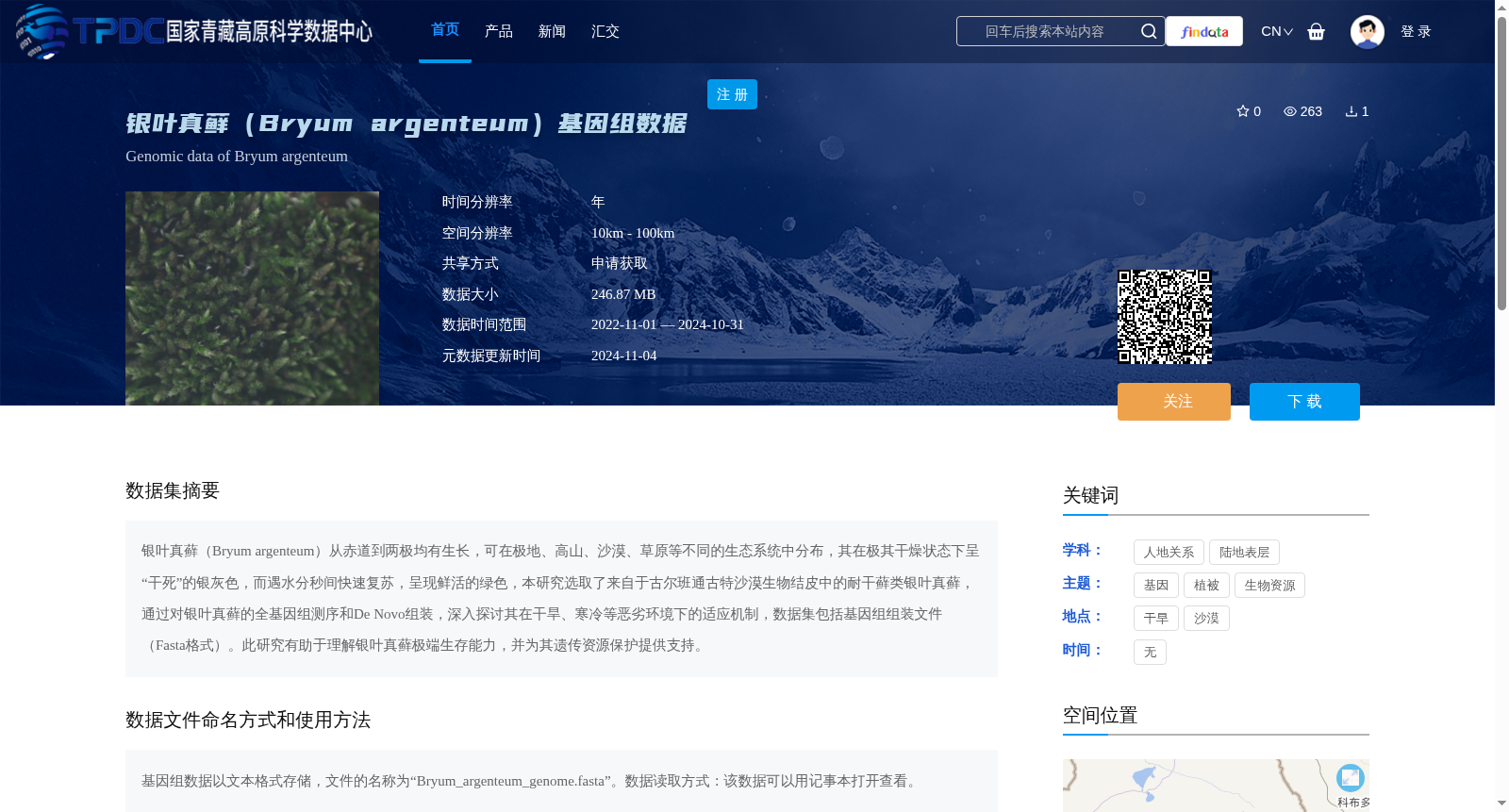Click the star favorites count icon
Image resolution: width=1509 pixels, height=812 pixels.
(1243, 111)
